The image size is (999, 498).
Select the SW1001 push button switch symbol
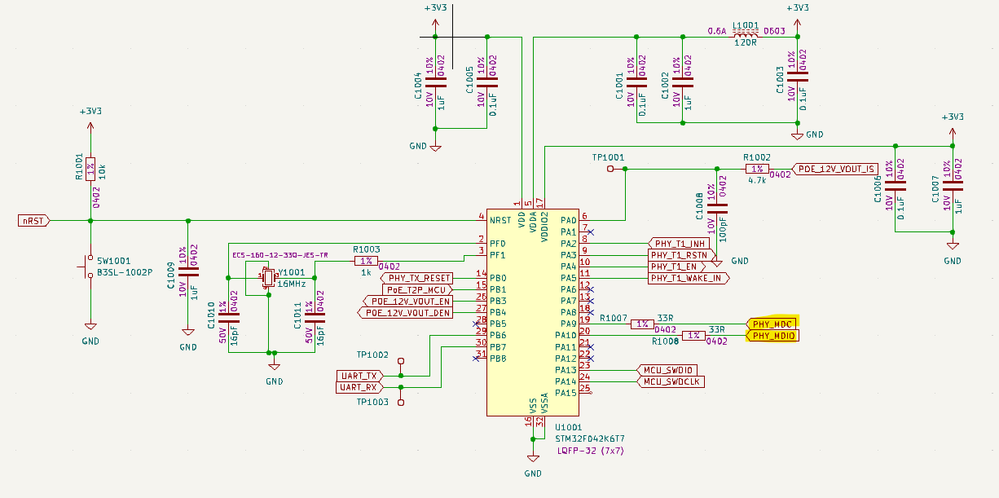click(x=87, y=266)
